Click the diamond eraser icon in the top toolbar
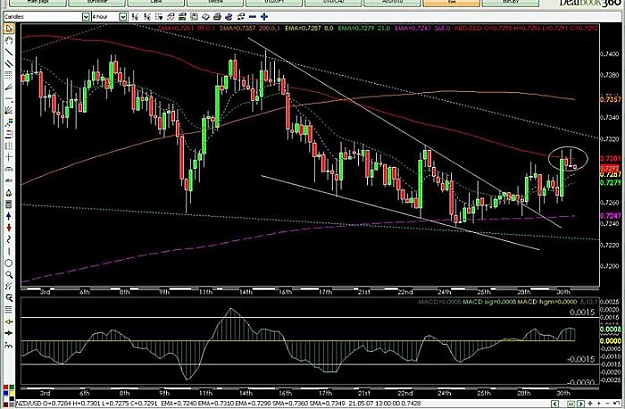Image resolution: width=625 pixels, height=409 pixels. (x=205, y=17)
